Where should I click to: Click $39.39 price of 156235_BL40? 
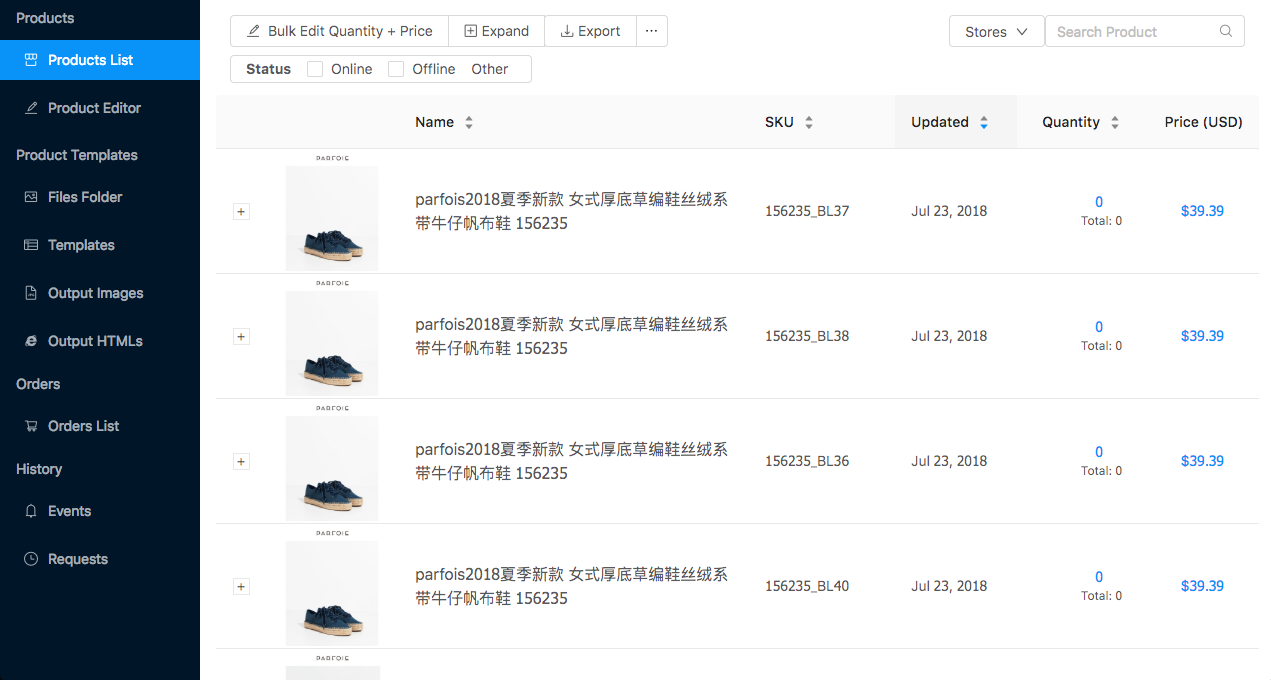point(1202,586)
